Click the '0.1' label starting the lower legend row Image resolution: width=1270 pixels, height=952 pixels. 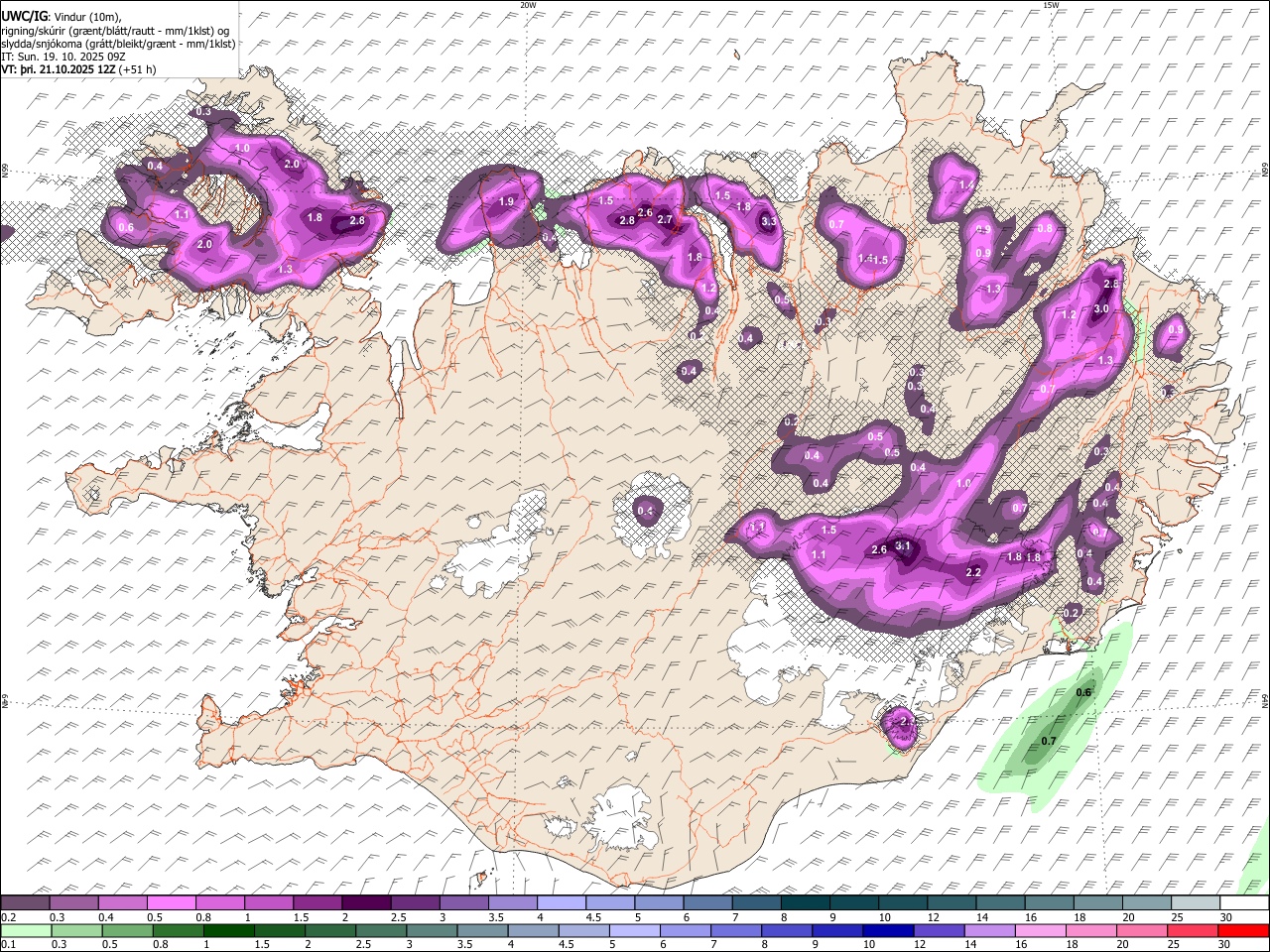[8, 945]
